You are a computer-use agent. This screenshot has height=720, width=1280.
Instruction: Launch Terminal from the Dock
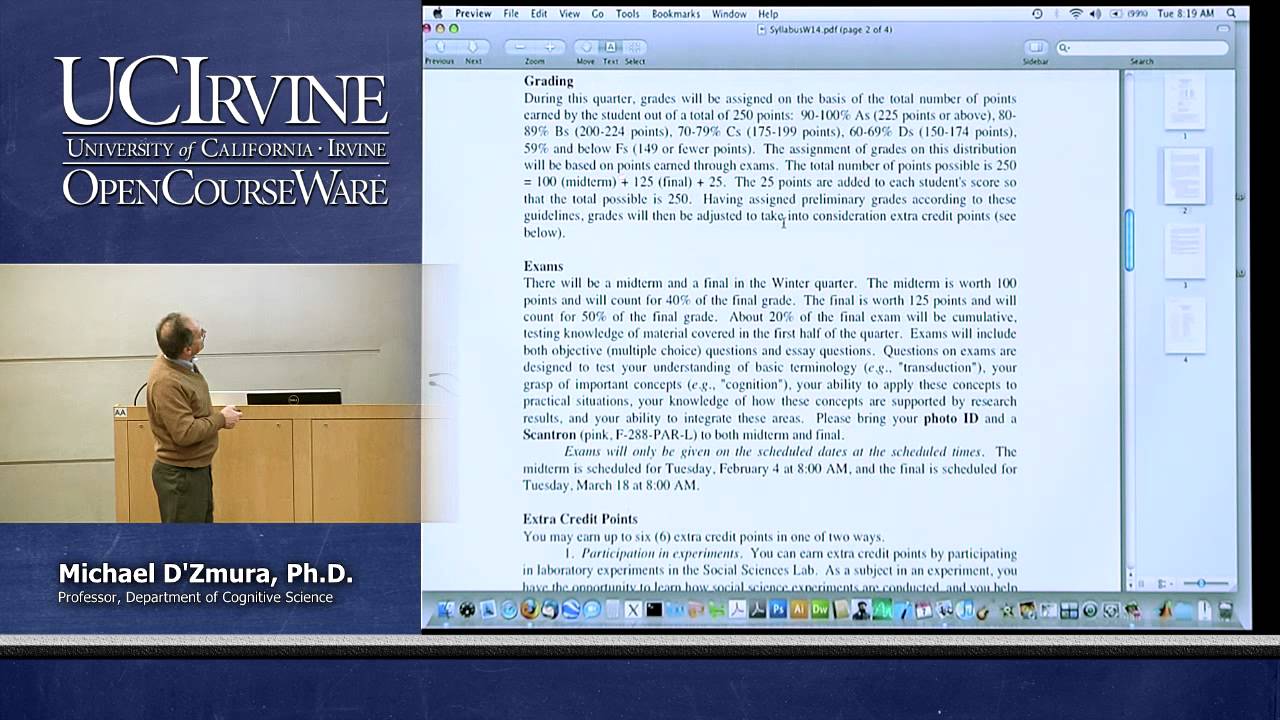pyautogui.click(x=654, y=610)
